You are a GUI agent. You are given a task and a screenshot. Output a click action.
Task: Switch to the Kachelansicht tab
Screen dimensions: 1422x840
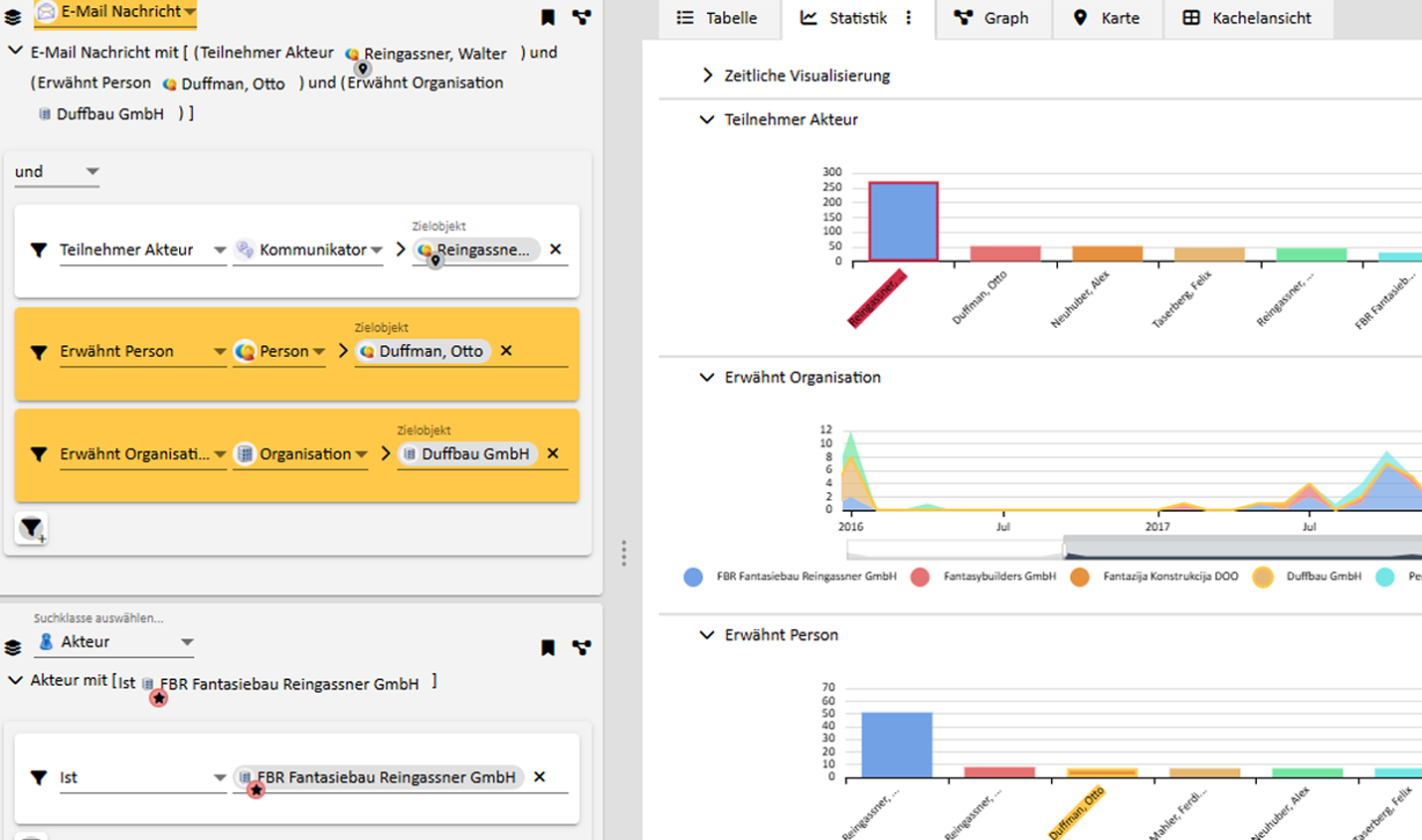(1247, 18)
